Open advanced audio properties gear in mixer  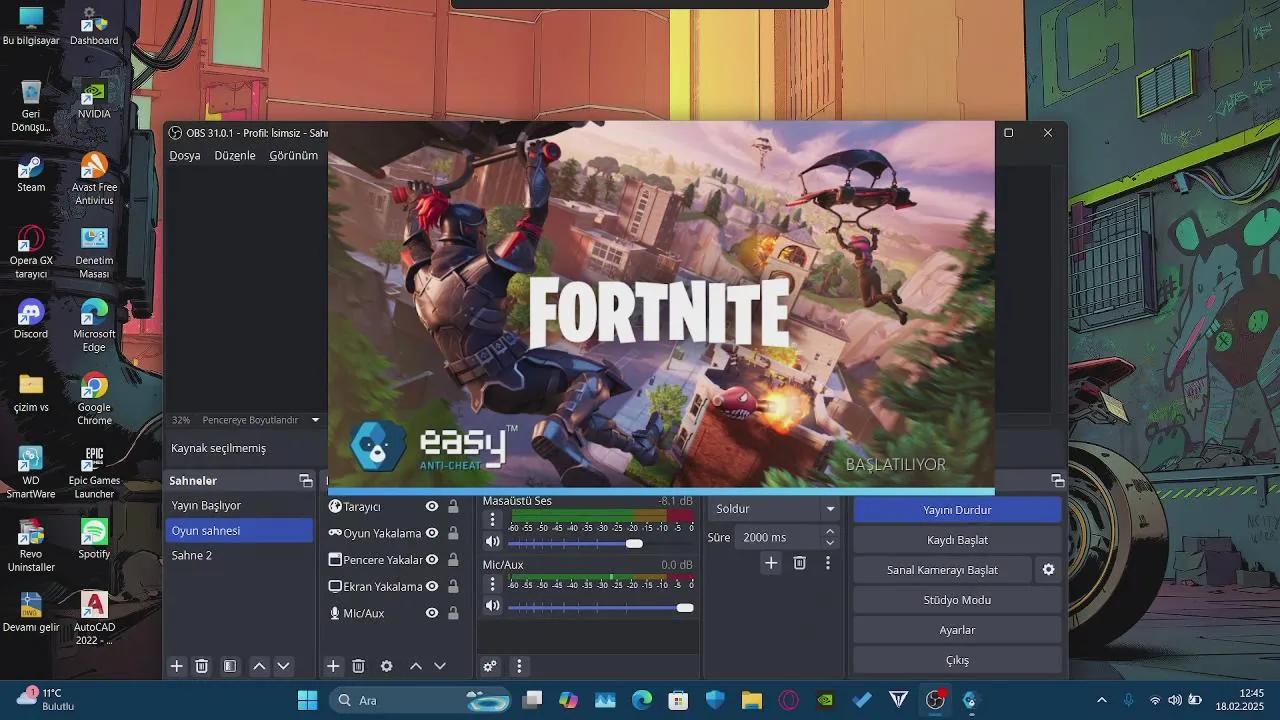click(x=489, y=665)
